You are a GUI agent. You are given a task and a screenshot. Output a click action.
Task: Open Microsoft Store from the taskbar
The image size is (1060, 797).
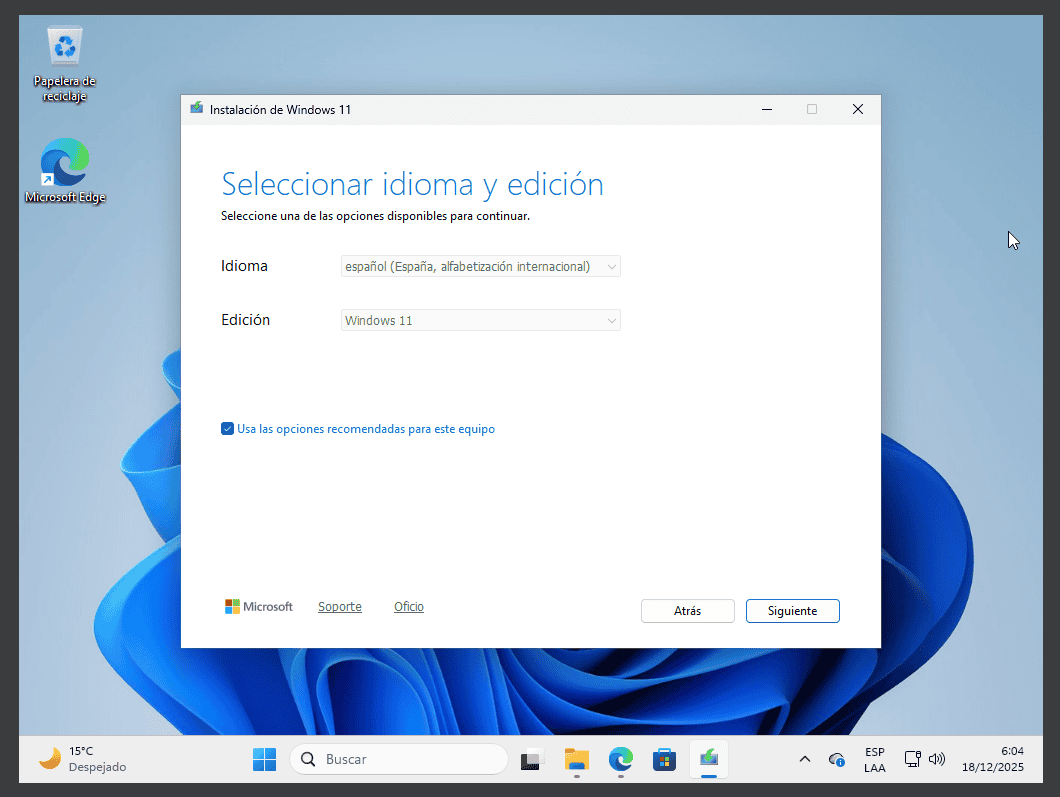point(664,759)
